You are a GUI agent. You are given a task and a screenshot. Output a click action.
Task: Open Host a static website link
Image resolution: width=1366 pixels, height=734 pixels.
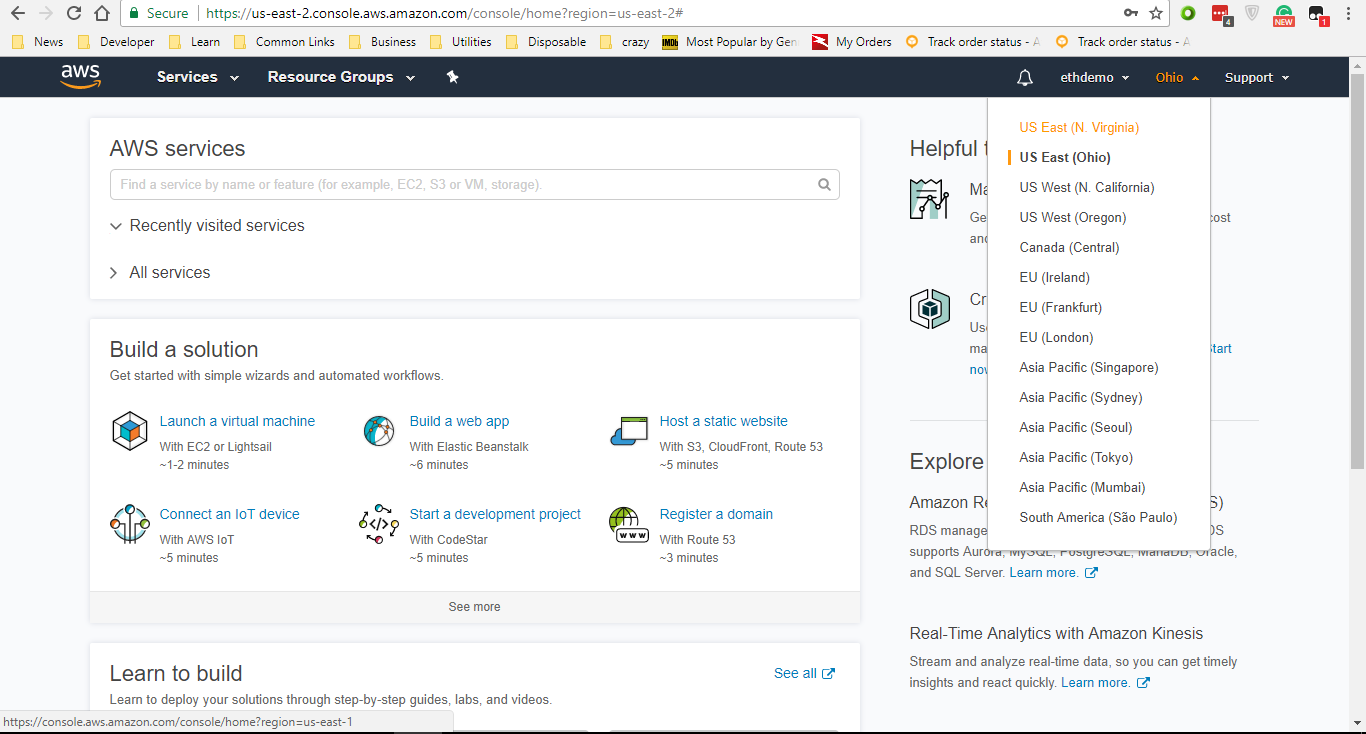[723, 421]
